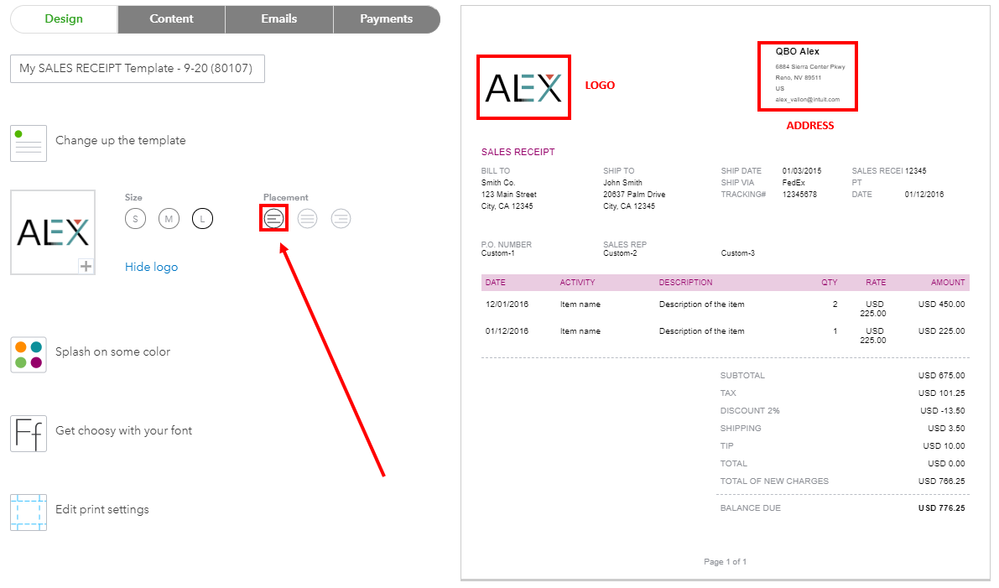Click the dashed print settings icon

(28, 512)
